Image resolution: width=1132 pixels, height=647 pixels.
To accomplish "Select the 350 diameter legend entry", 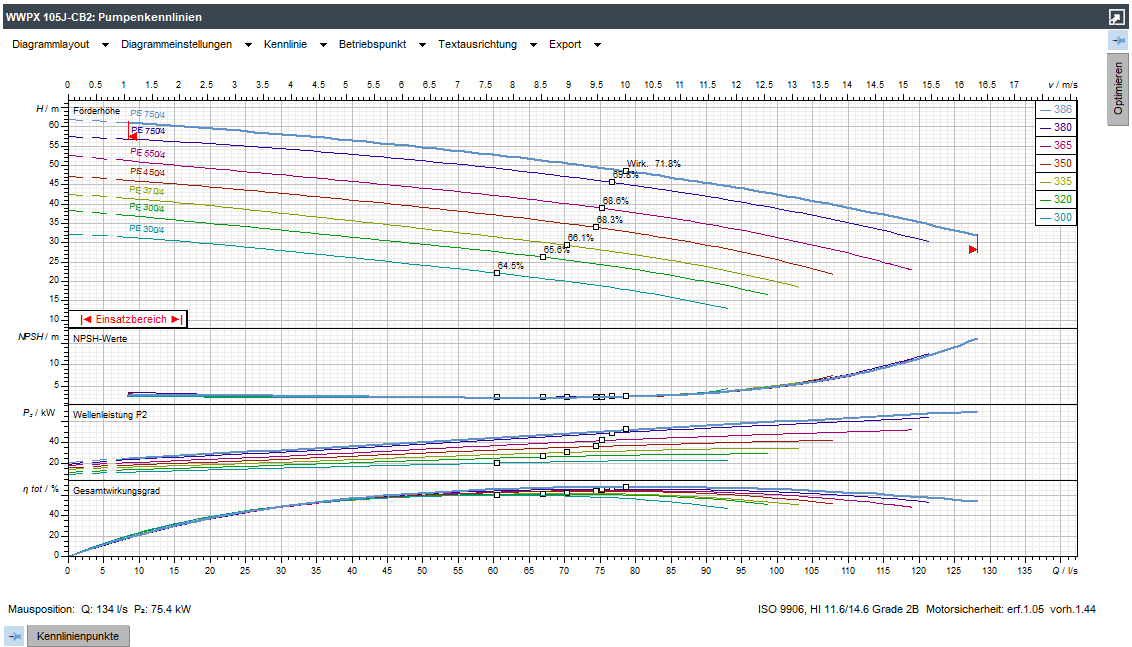I will pyautogui.click(x=1055, y=164).
